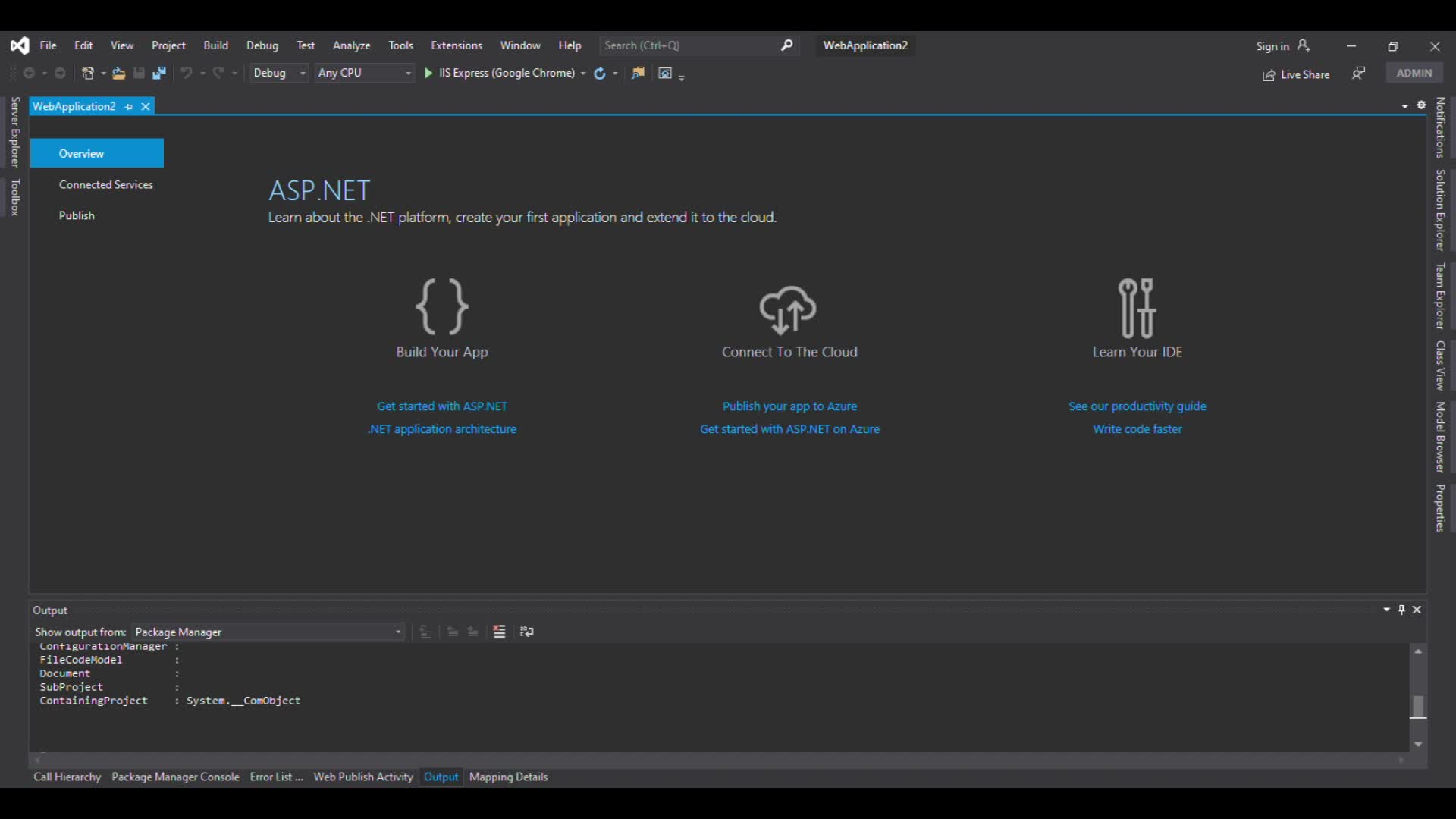Screen dimensions: 1456x819
Task: Open the Debug configuration dropdown
Action: coord(279,73)
